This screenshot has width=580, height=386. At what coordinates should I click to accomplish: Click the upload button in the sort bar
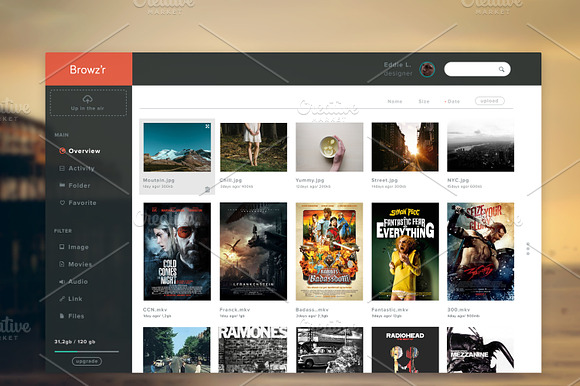click(x=489, y=101)
